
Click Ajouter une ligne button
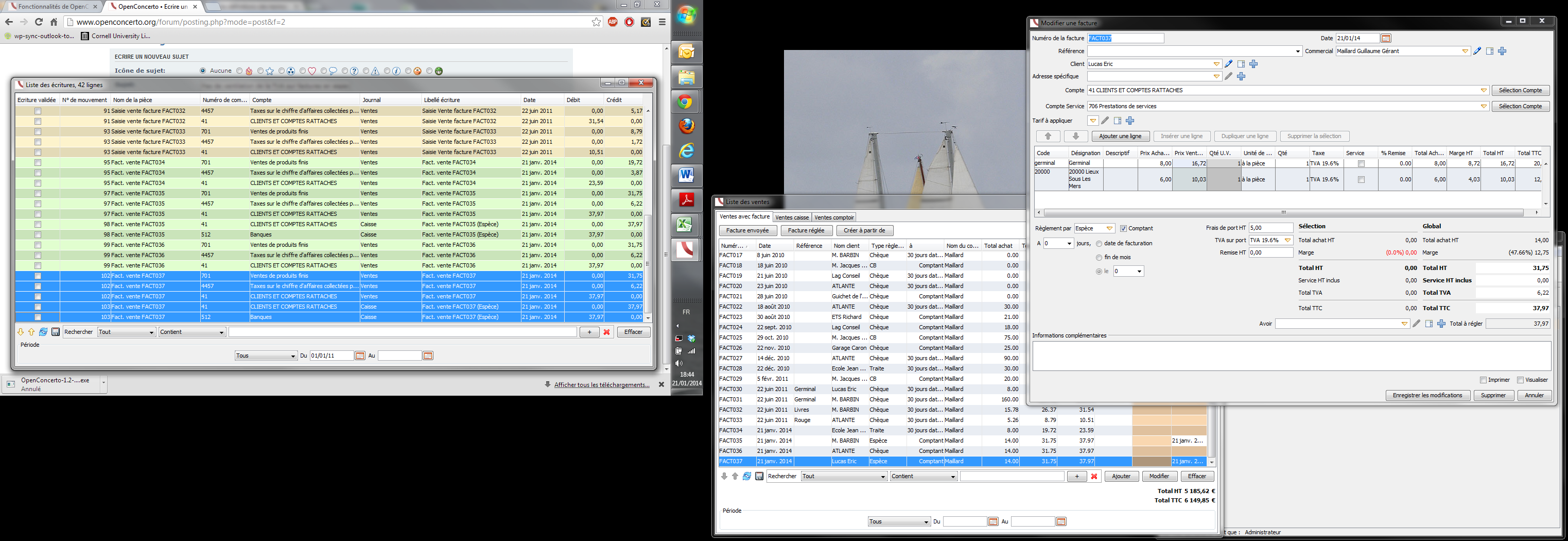pyautogui.click(x=1121, y=137)
